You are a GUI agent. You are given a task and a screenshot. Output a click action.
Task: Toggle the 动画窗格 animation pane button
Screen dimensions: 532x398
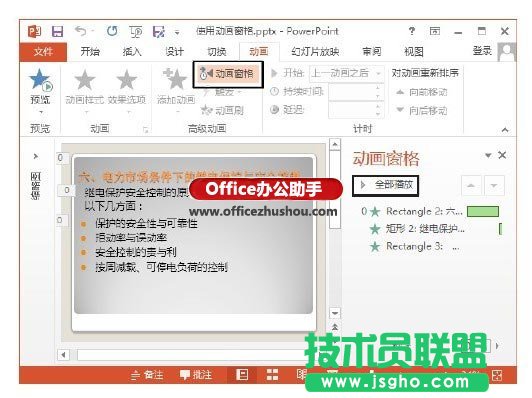tap(228, 74)
